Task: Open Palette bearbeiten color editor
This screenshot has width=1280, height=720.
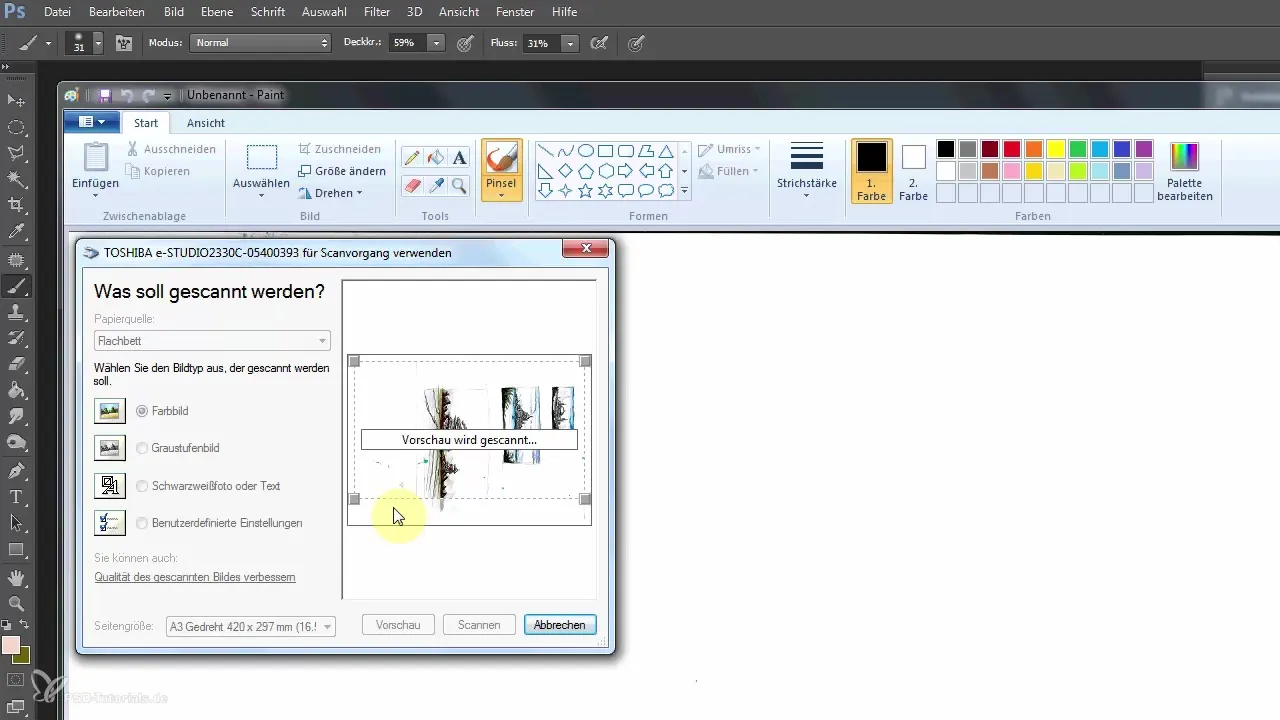Action: [x=1184, y=172]
